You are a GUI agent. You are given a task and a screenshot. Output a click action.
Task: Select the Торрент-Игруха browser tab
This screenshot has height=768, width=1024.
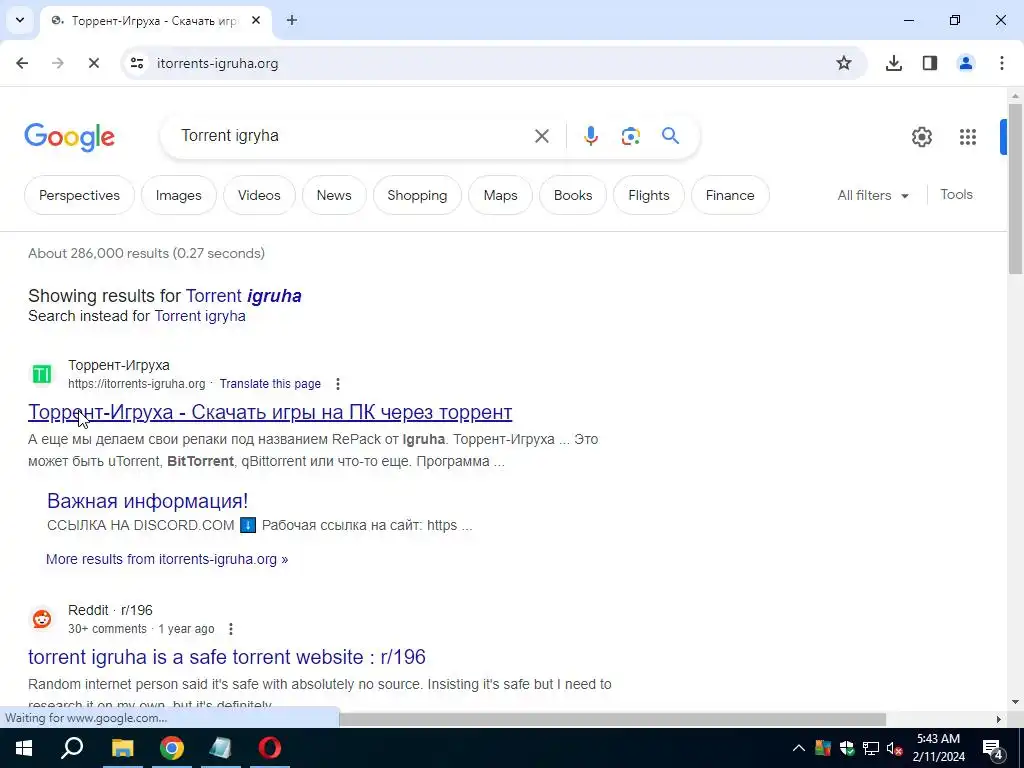[x=156, y=21]
